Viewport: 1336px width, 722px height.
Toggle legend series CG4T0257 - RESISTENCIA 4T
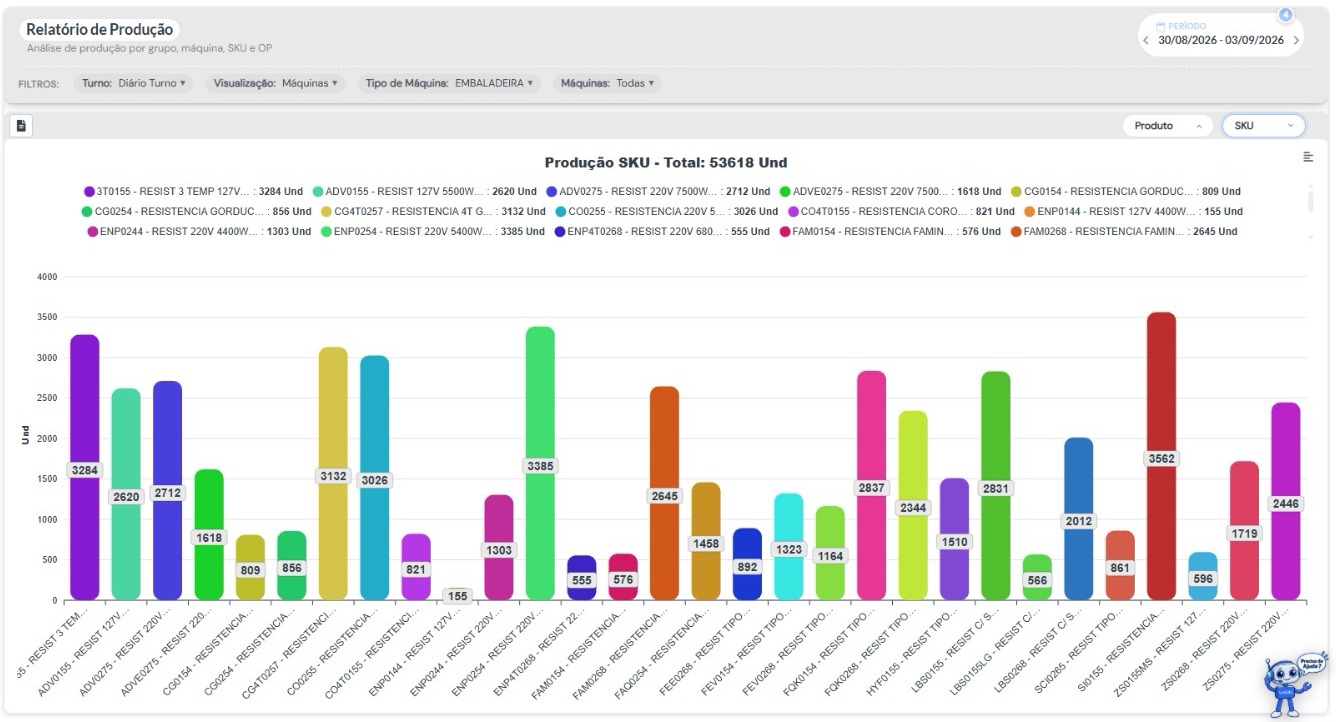pyautogui.click(x=433, y=211)
